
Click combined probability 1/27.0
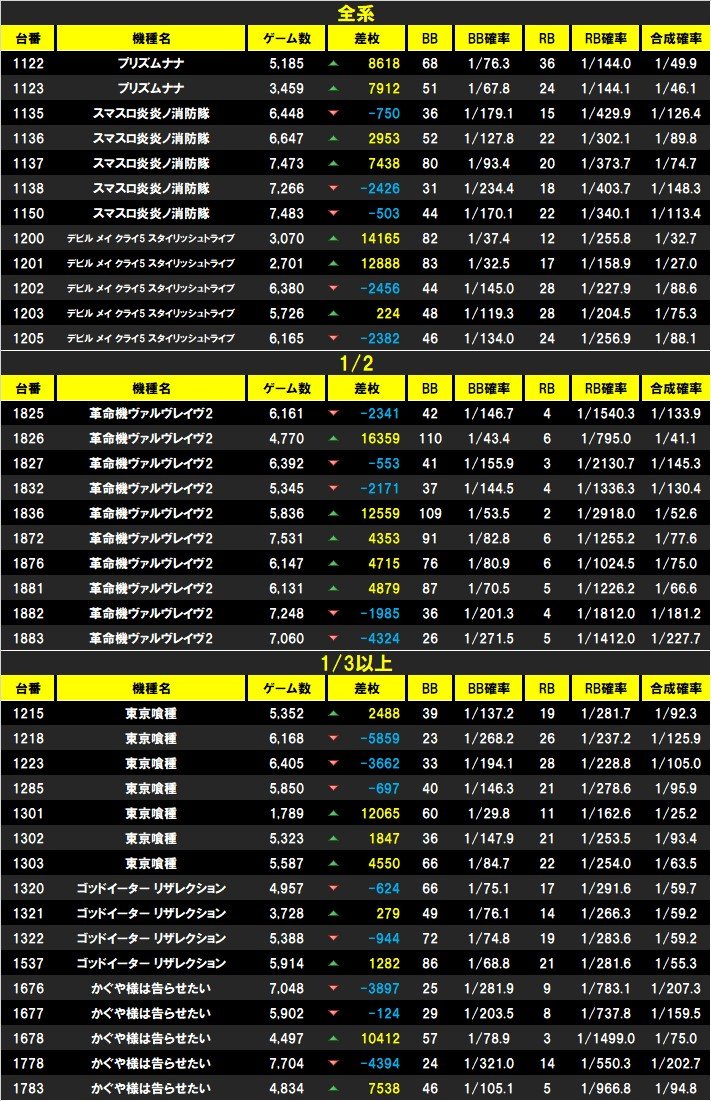(x=676, y=263)
